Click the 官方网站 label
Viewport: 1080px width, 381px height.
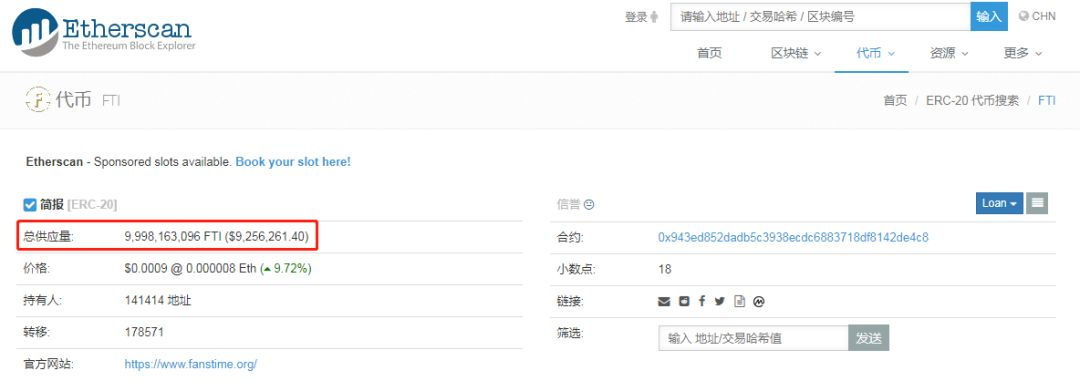[48, 364]
